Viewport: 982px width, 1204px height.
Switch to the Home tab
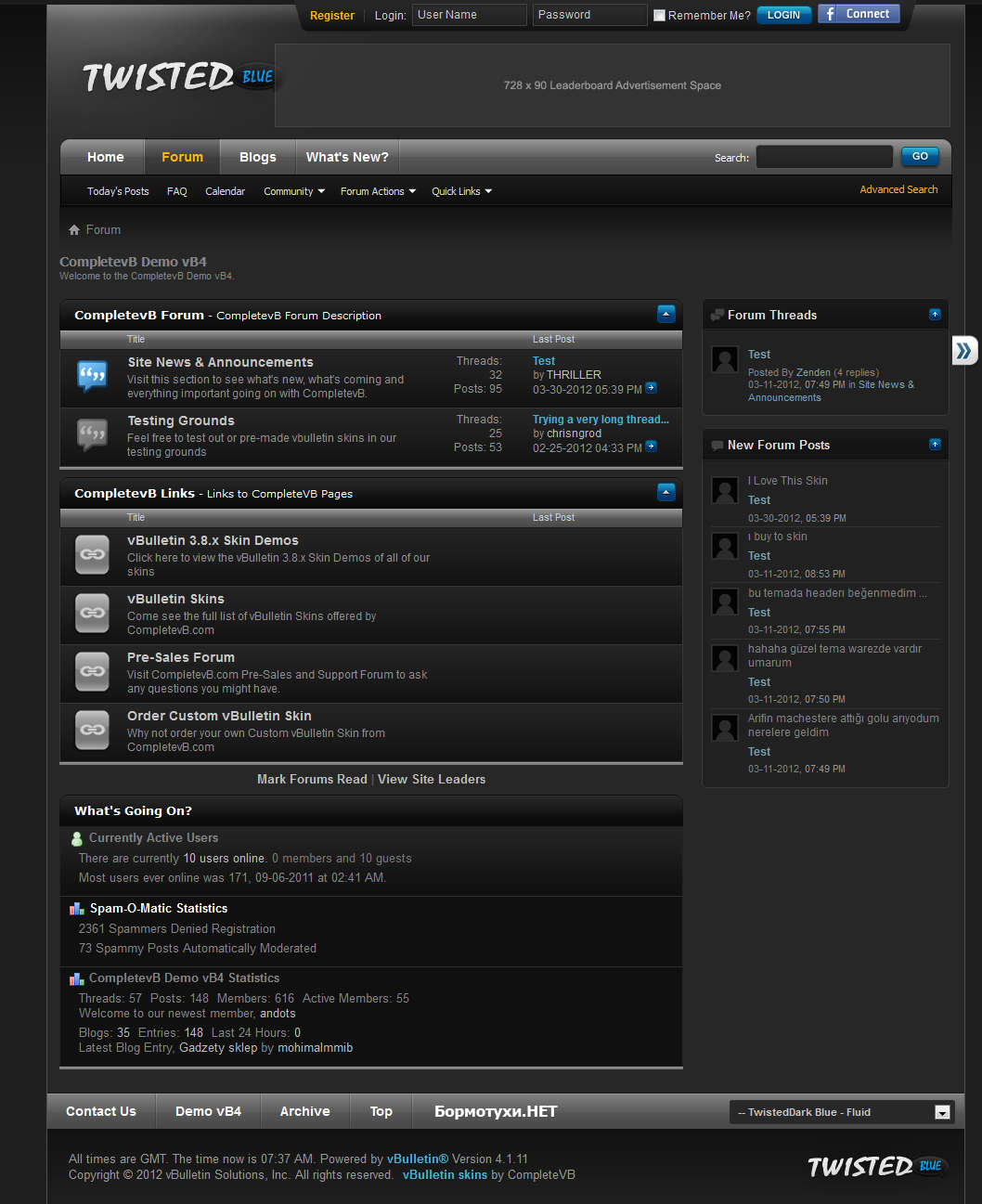pyautogui.click(x=106, y=157)
